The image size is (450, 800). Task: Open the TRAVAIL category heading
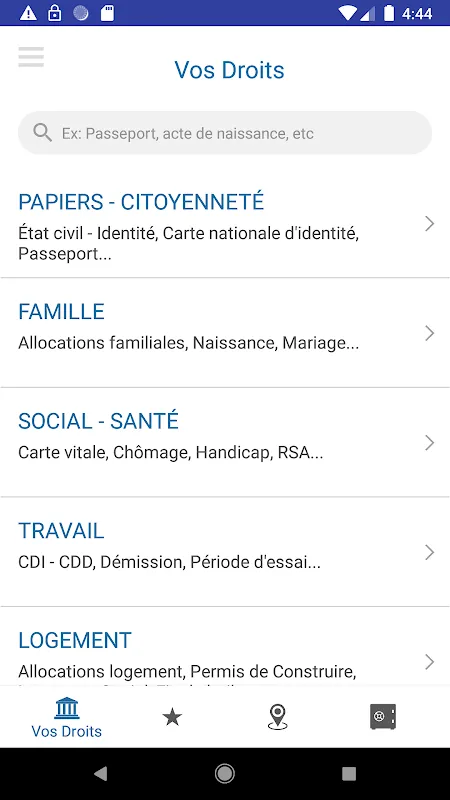(x=61, y=531)
